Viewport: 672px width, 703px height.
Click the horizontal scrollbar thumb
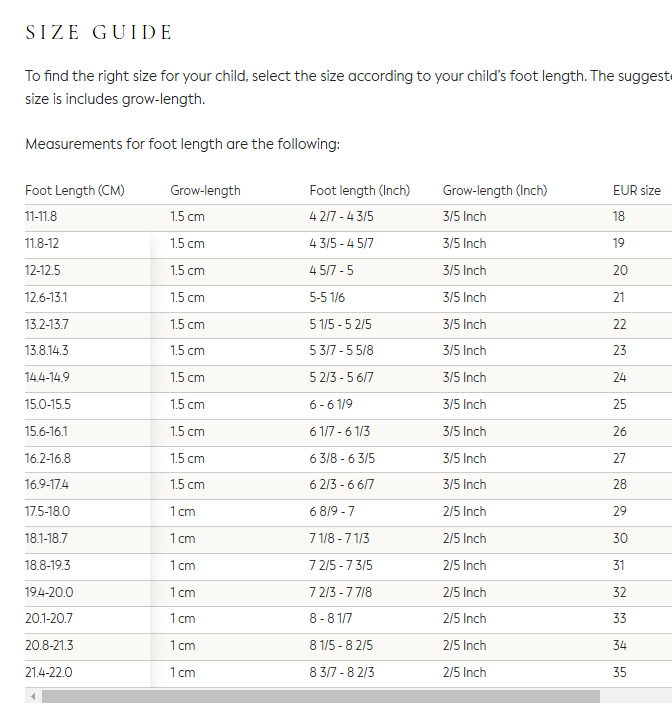[320, 696]
